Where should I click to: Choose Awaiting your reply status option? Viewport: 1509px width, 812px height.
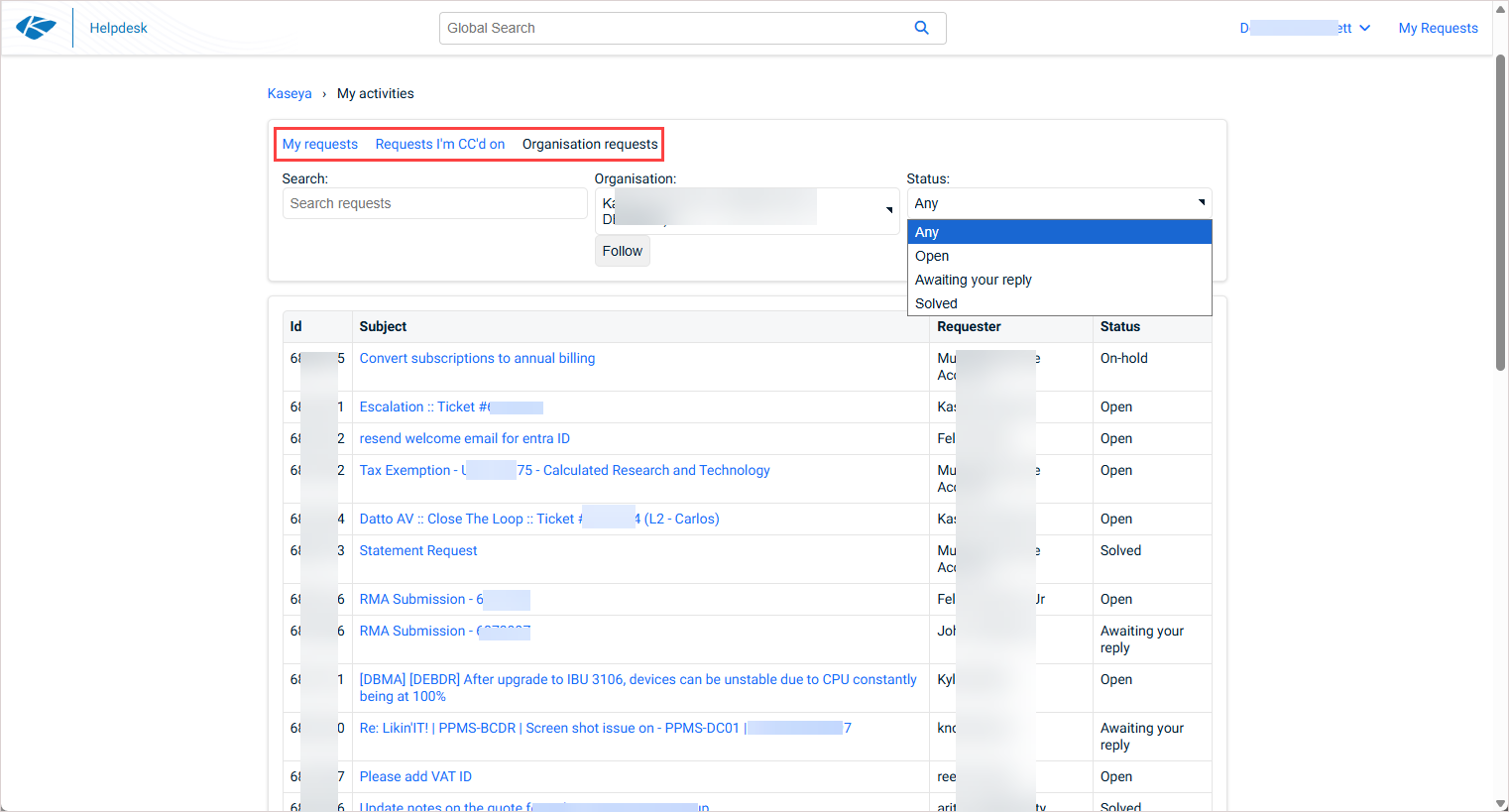click(x=973, y=280)
